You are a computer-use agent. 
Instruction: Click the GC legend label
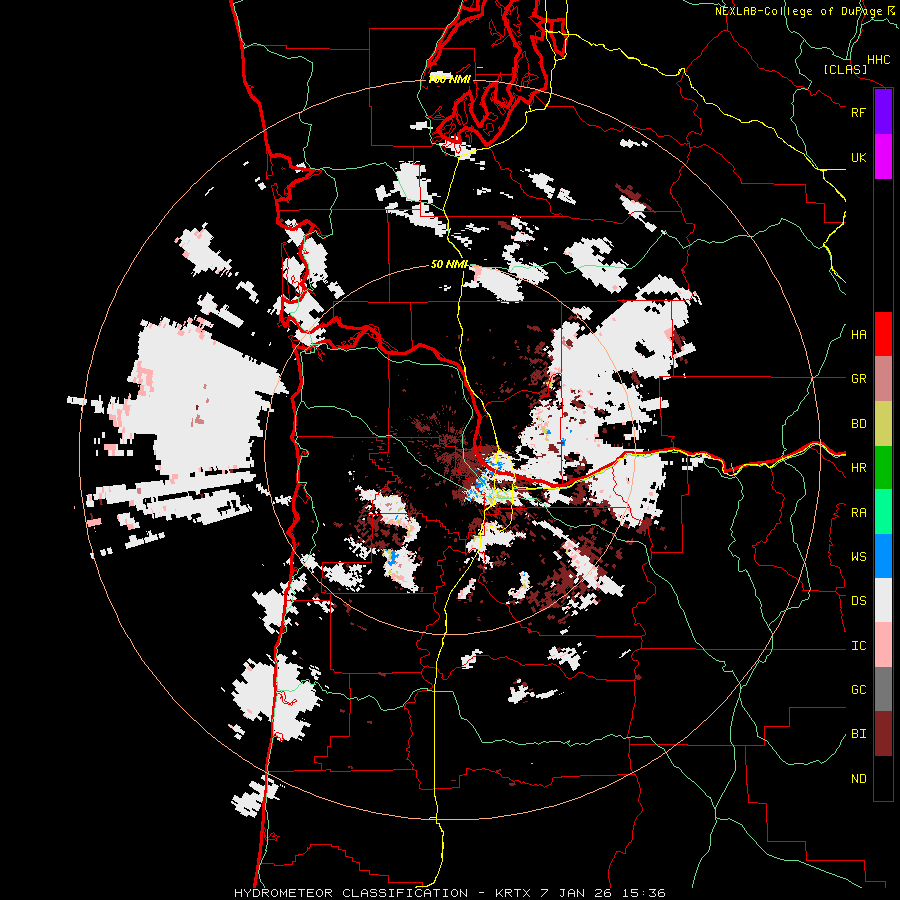(x=858, y=690)
